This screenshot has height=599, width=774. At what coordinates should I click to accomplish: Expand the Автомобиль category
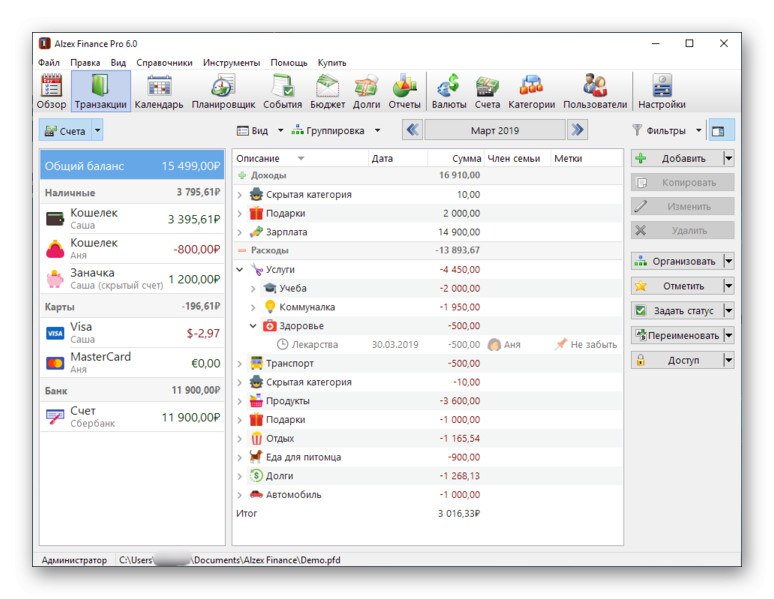[x=239, y=495]
